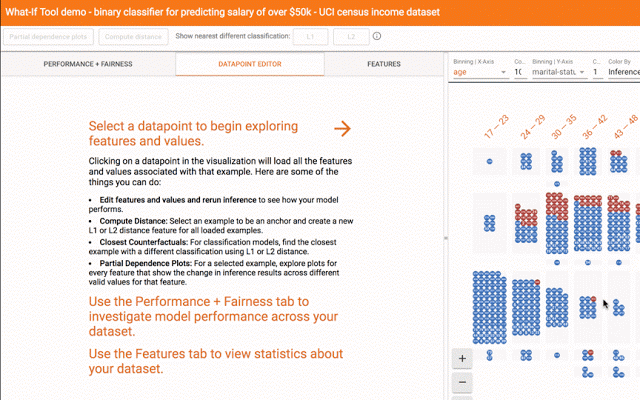
Task: Click the 24 – 29 age bin label
Action: coord(531,126)
